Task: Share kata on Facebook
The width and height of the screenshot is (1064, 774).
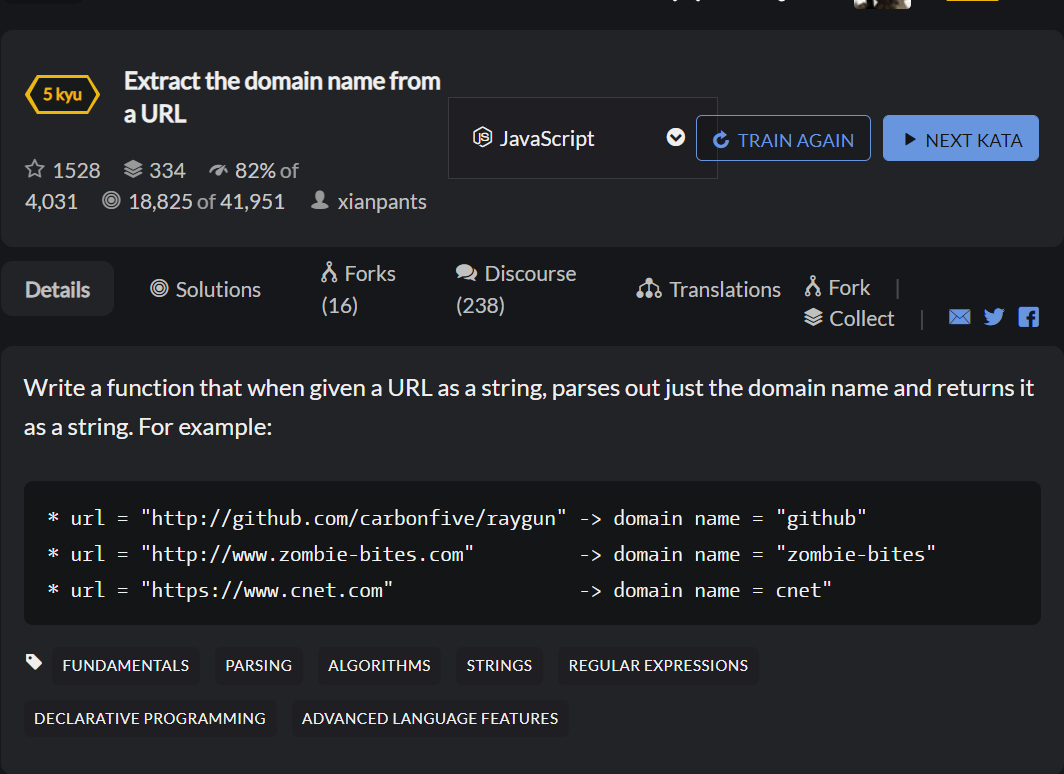Action: pyautogui.click(x=1028, y=317)
